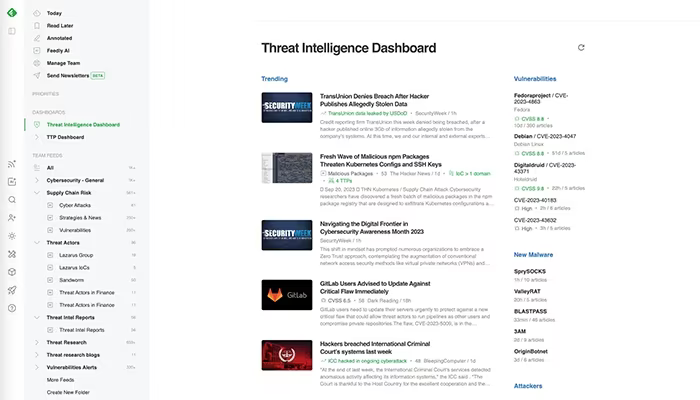Click 'ICC hacked in ongoing cyberattack' tag
This screenshot has height=400, width=700.
pyautogui.click(x=367, y=361)
